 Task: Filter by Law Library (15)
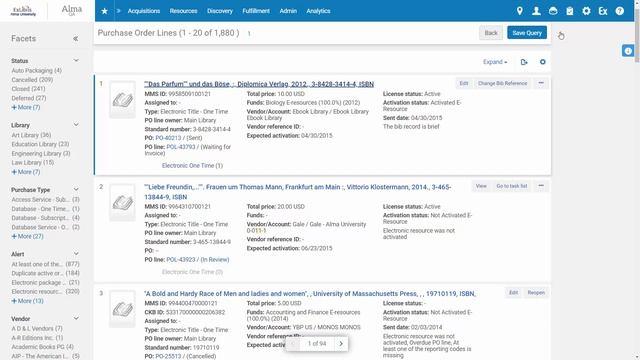tap(33, 162)
